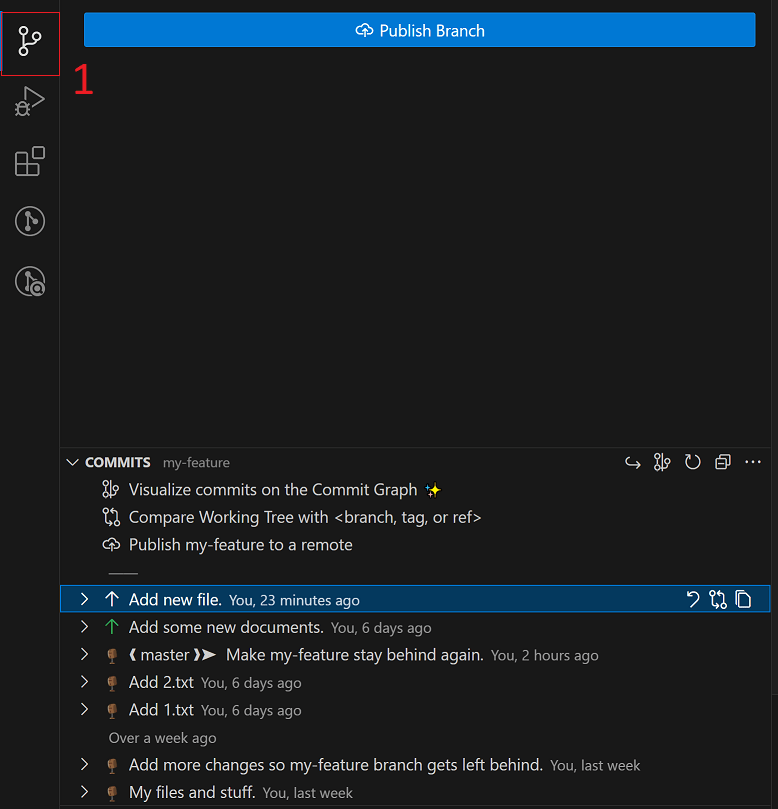Expand the 'Add 2.txt' commit
Image resolution: width=778 pixels, height=809 pixels.
pos(85,682)
